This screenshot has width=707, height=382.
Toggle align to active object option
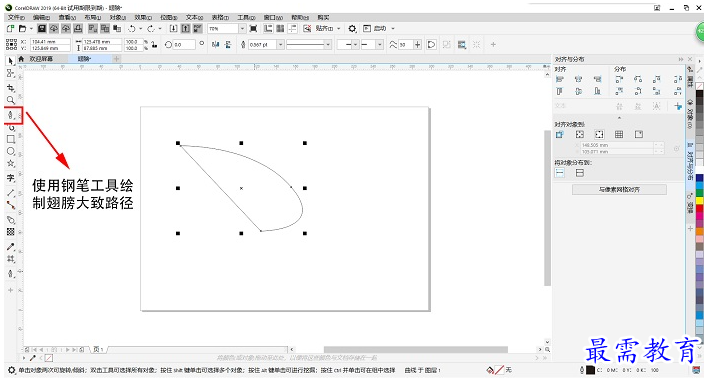point(560,134)
